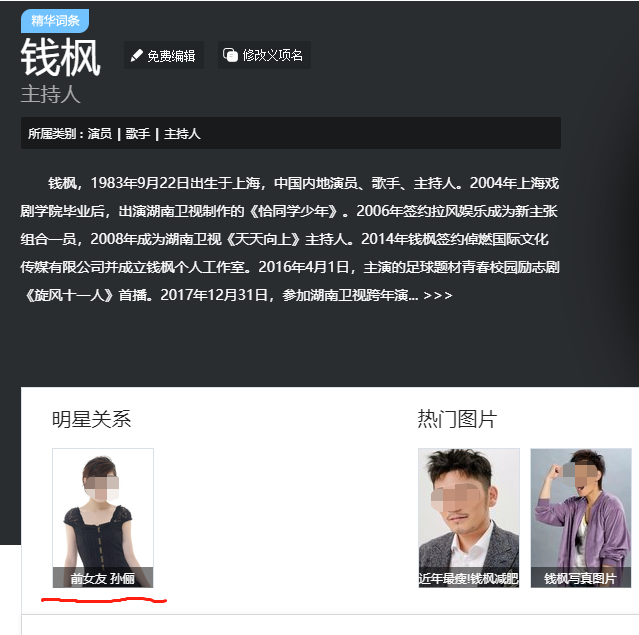Click the 明星关系 section heading

click(x=92, y=419)
